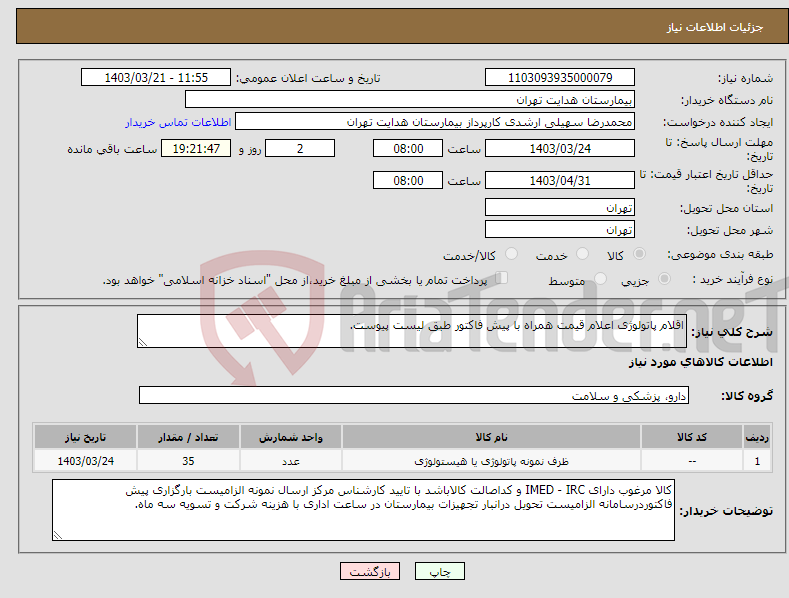Click the quantity cell showing 35

[x=188, y=461]
